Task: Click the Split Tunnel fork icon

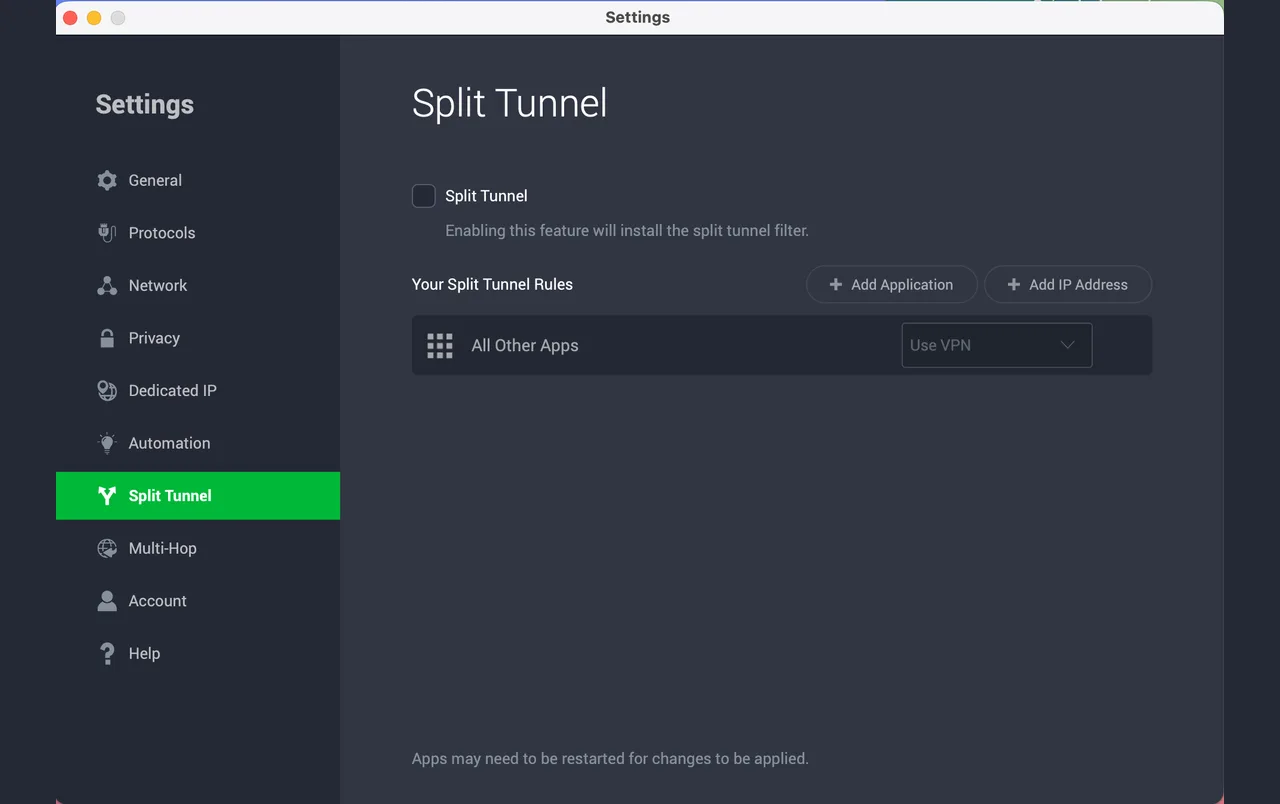Action: (107, 496)
